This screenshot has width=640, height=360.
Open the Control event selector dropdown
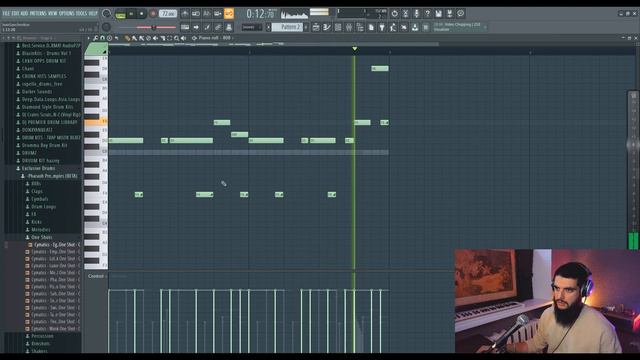(x=97, y=276)
